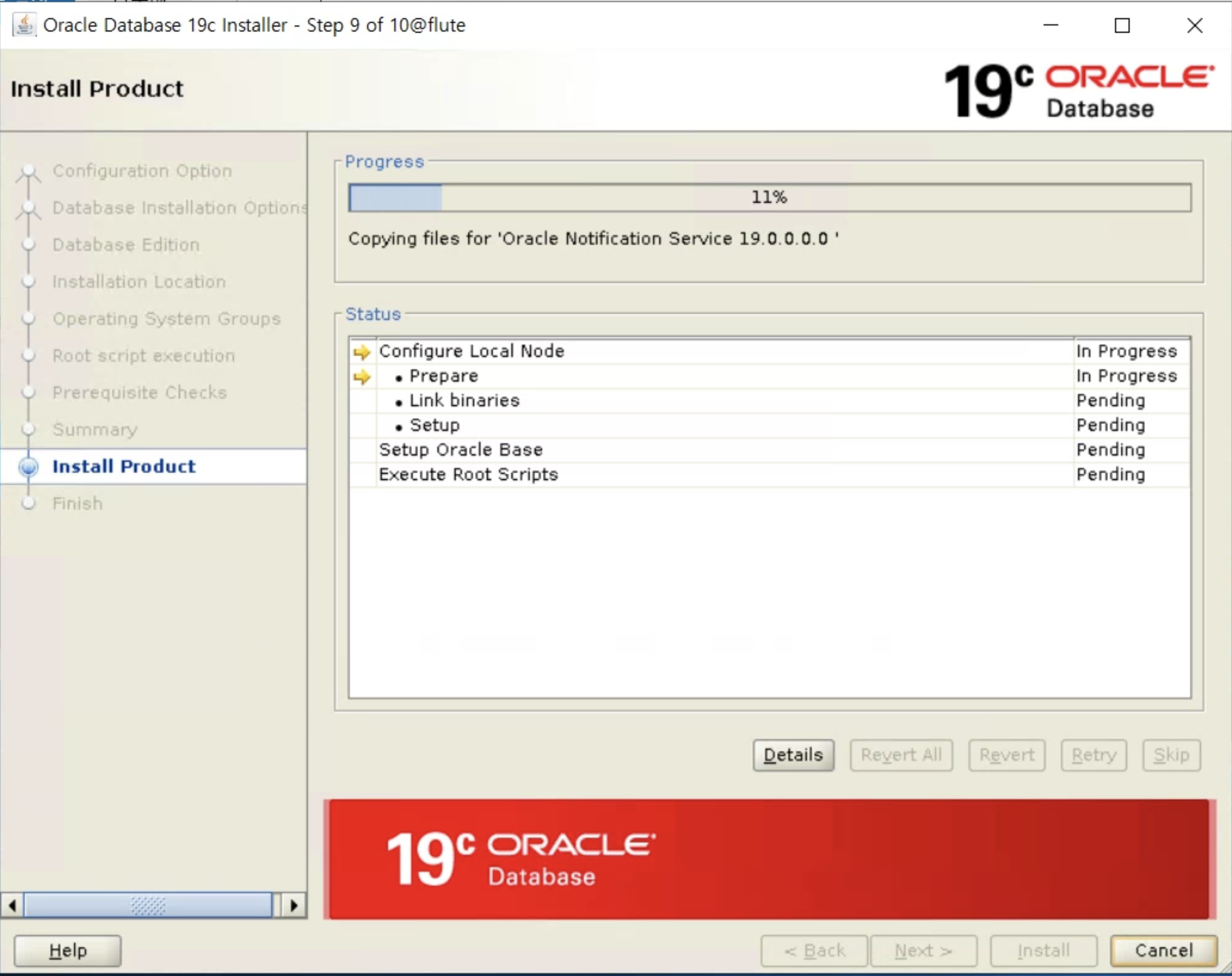Click the scrollbar right arrow in sidebar
1232x976 pixels.
(x=294, y=905)
